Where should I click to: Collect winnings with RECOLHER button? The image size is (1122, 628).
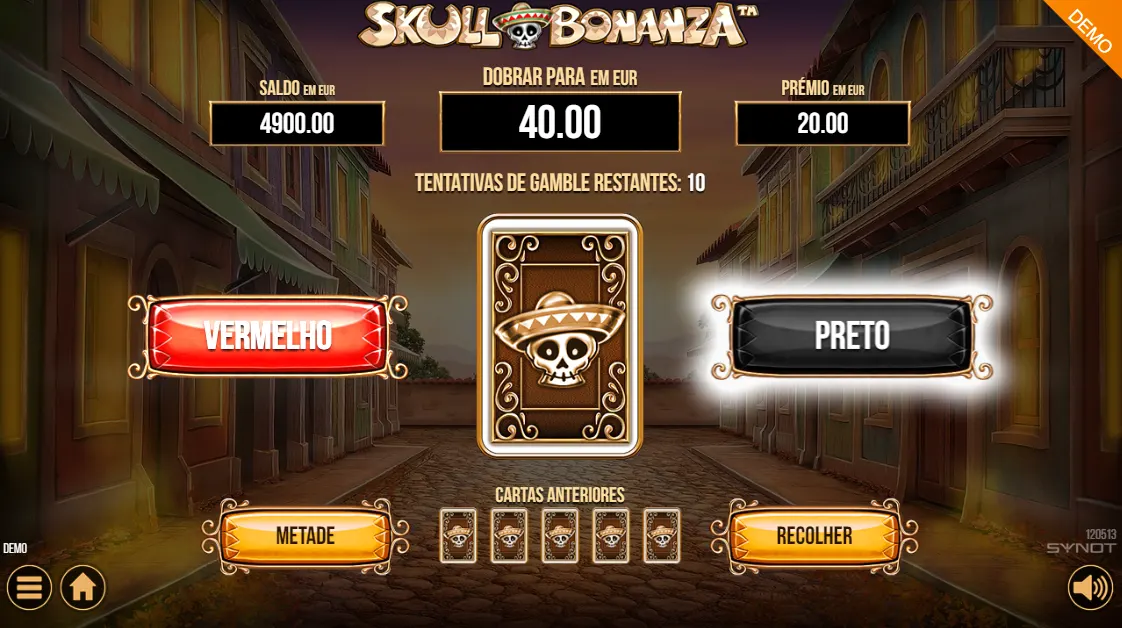pyautogui.click(x=814, y=536)
